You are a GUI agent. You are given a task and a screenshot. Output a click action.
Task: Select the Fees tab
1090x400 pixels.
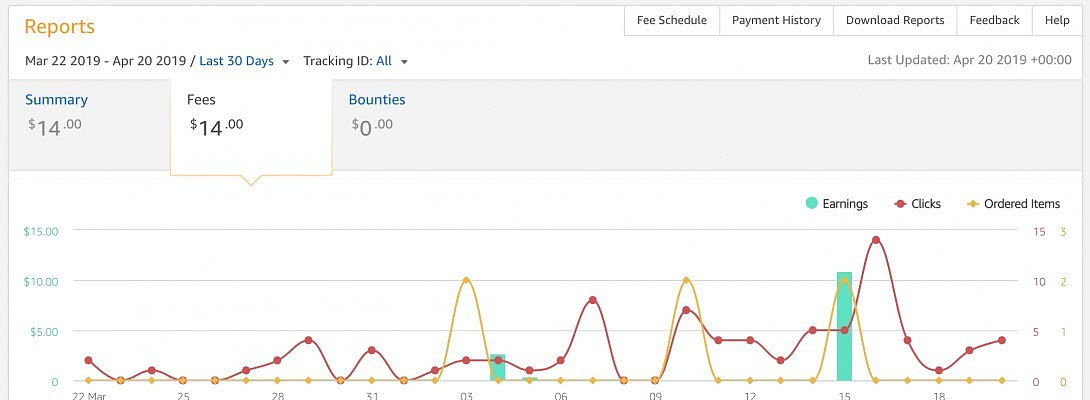click(x=201, y=100)
